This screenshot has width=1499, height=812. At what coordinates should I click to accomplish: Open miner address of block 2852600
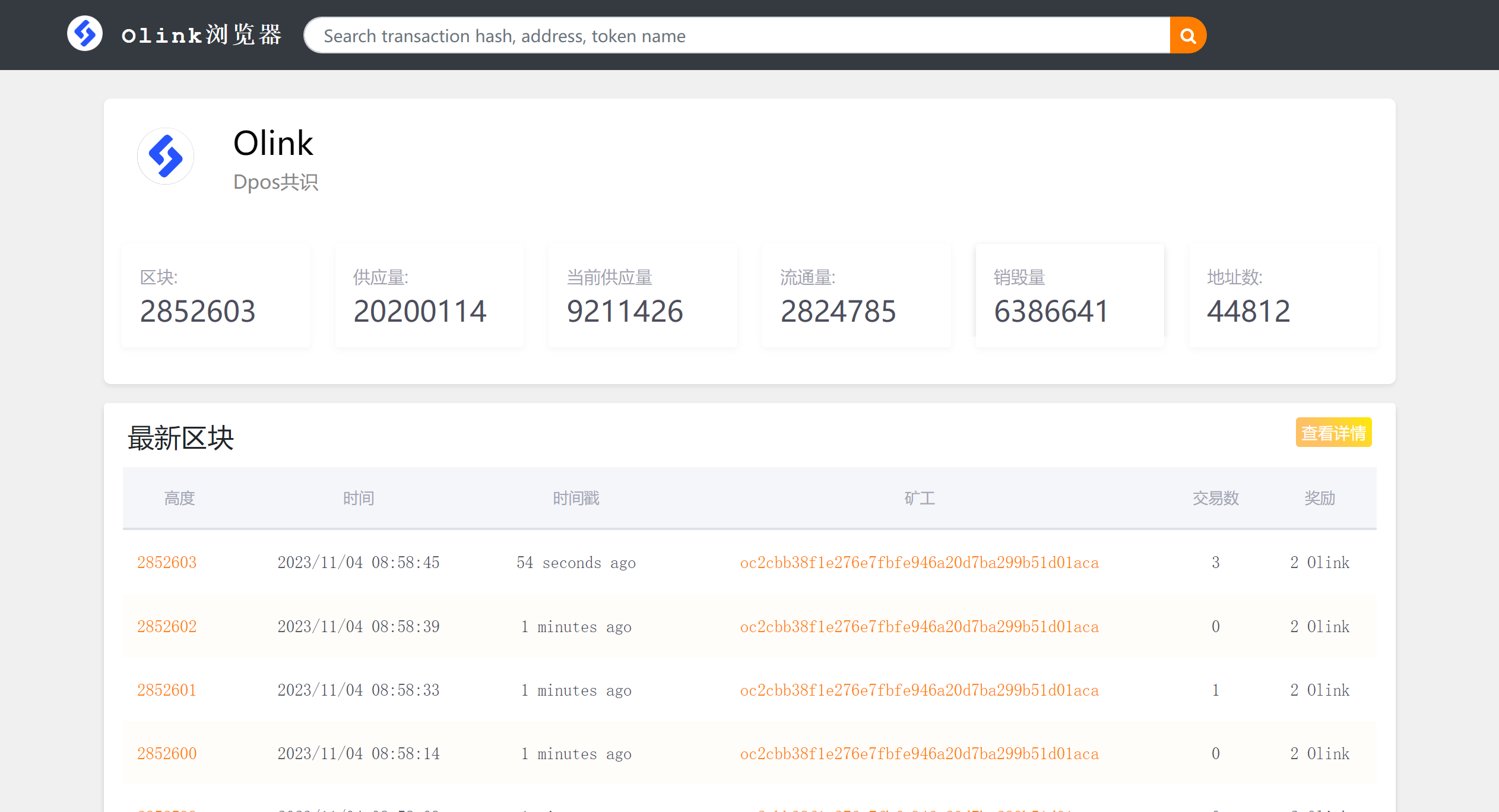pos(919,754)
